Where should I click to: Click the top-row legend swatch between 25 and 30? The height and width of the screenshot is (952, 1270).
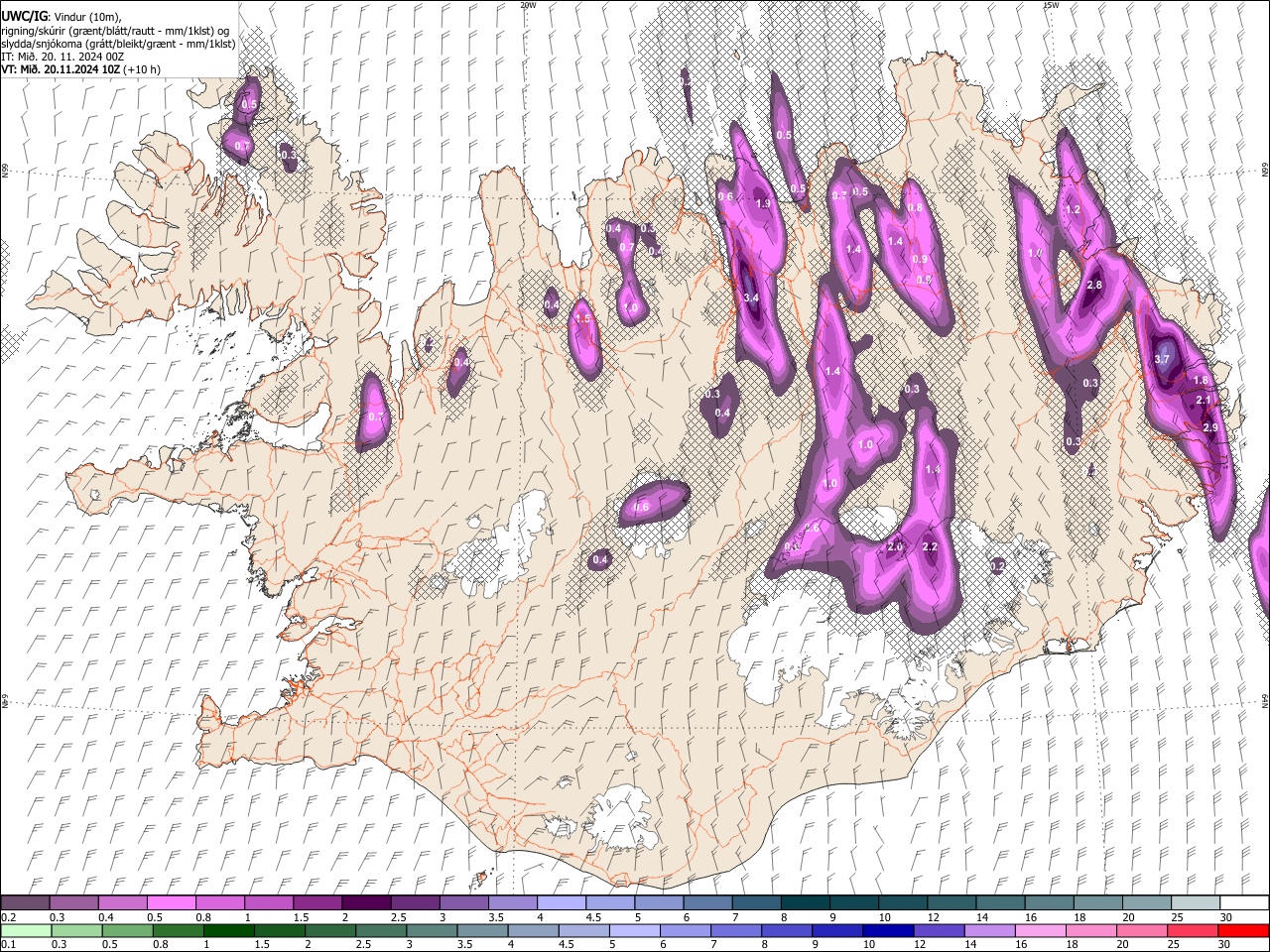coord(1196,903)
